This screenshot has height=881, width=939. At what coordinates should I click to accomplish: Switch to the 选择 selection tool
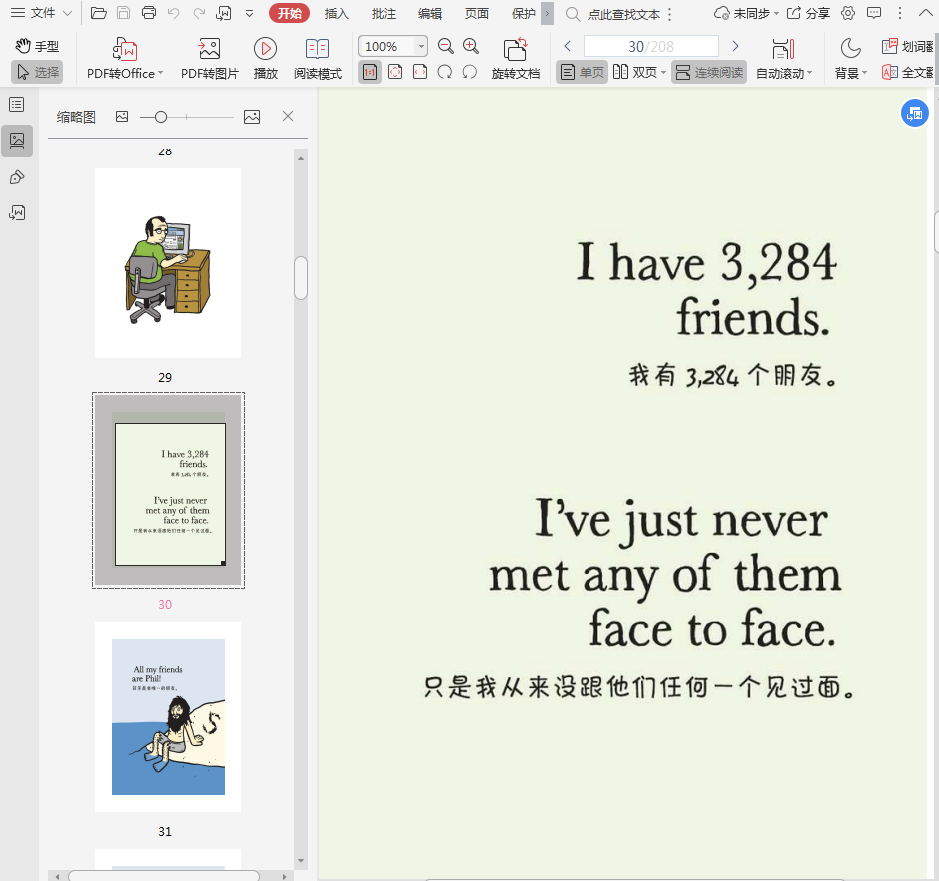(x=37, y=72)
